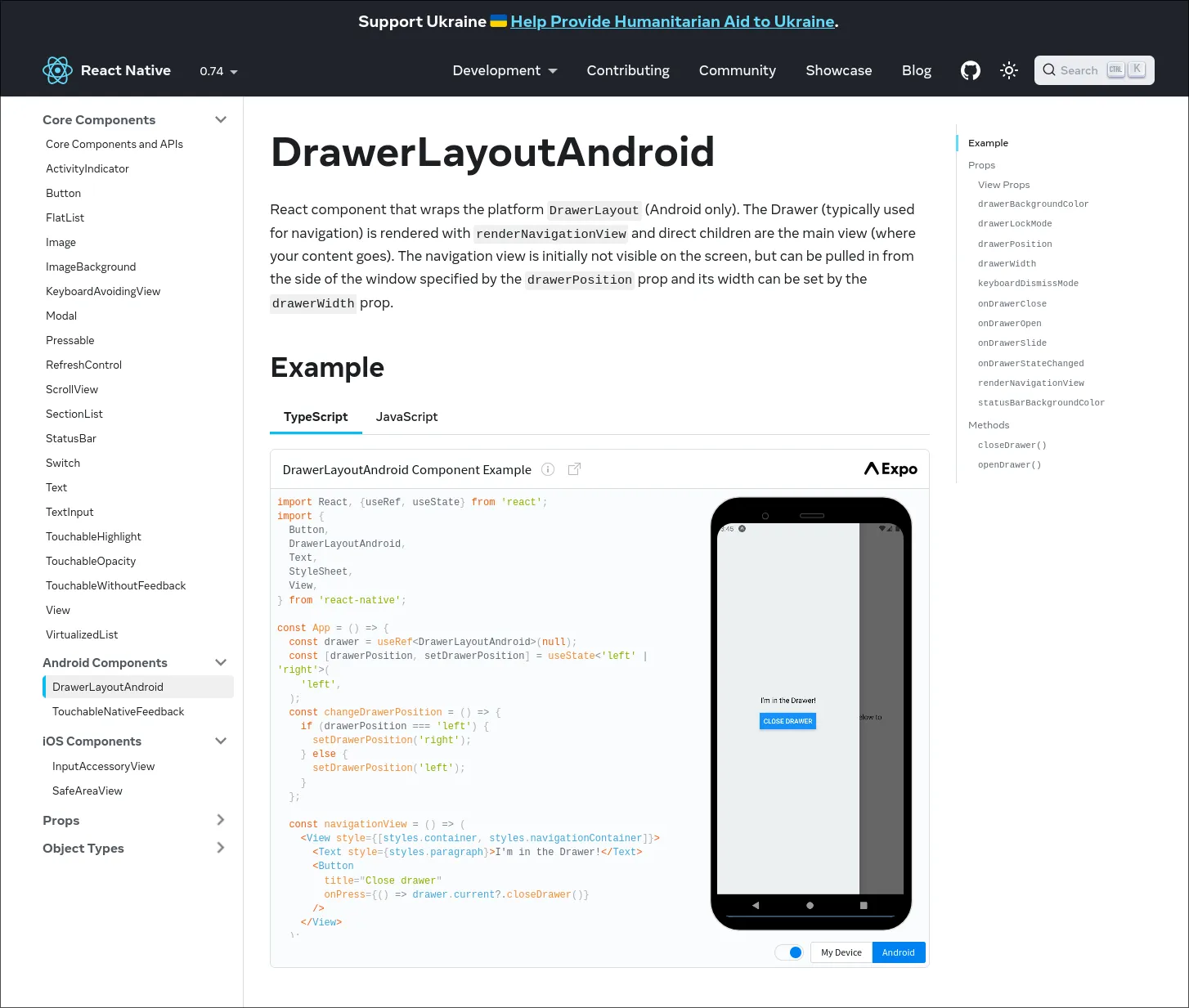Open the Development navigation dropdown
The width and height of the screenshot is (1189, 1008).
pyautogui.click(x=505, y=70)
